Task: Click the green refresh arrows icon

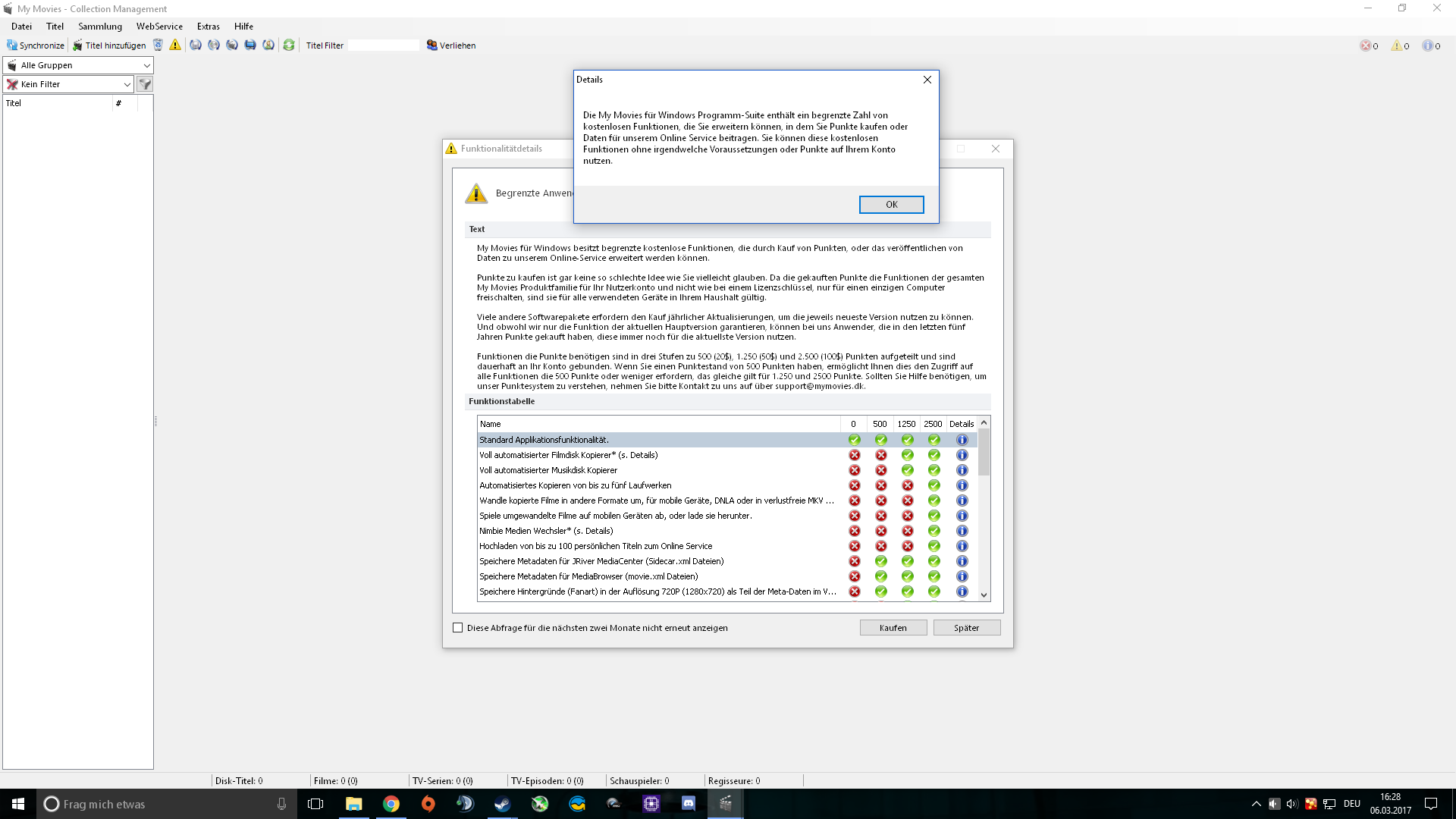Action: tap(289, 45)
